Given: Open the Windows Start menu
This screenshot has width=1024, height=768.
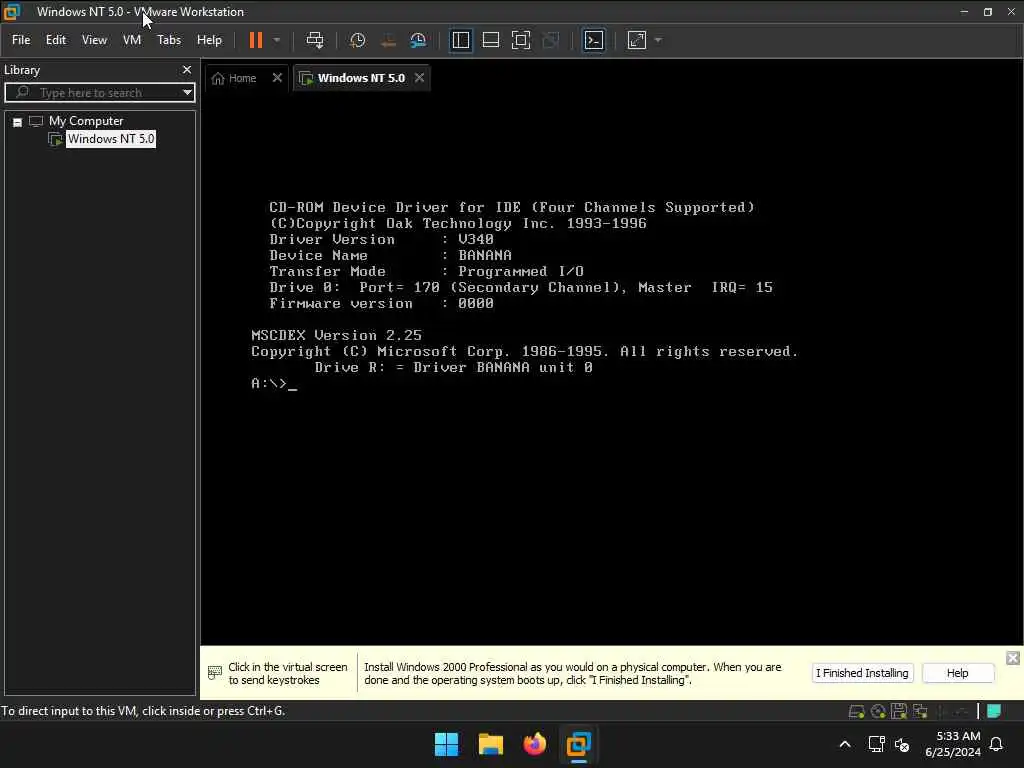Looking at the screenshot, I should coord(447,744).
